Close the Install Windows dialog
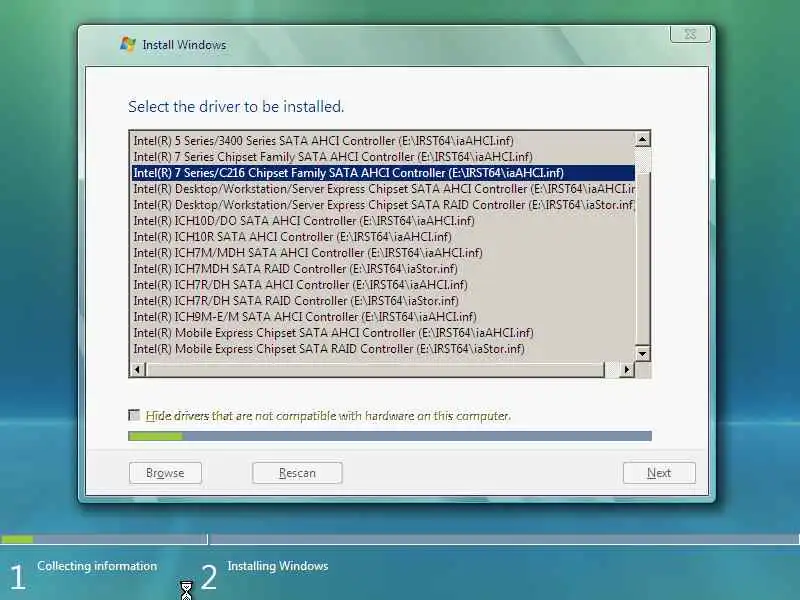This screenshot has height=600, width=800. [x=690, y=34]
